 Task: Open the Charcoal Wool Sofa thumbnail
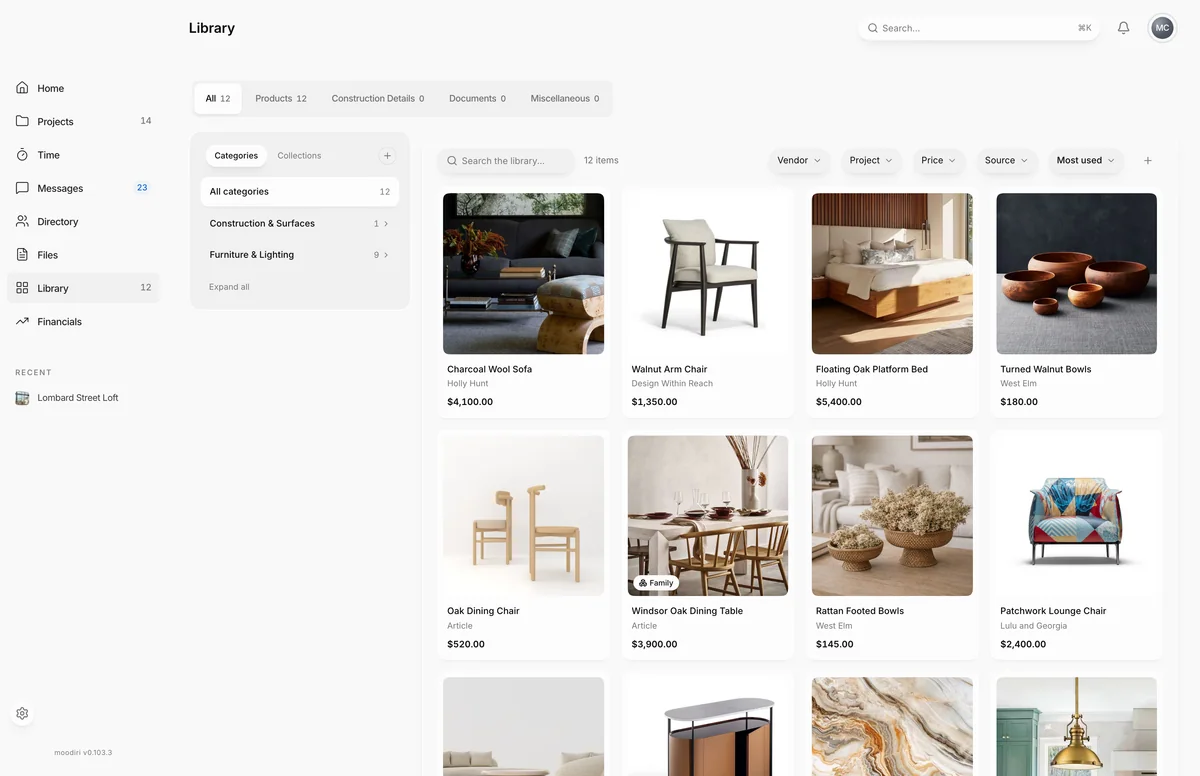(x=523, y=274)
